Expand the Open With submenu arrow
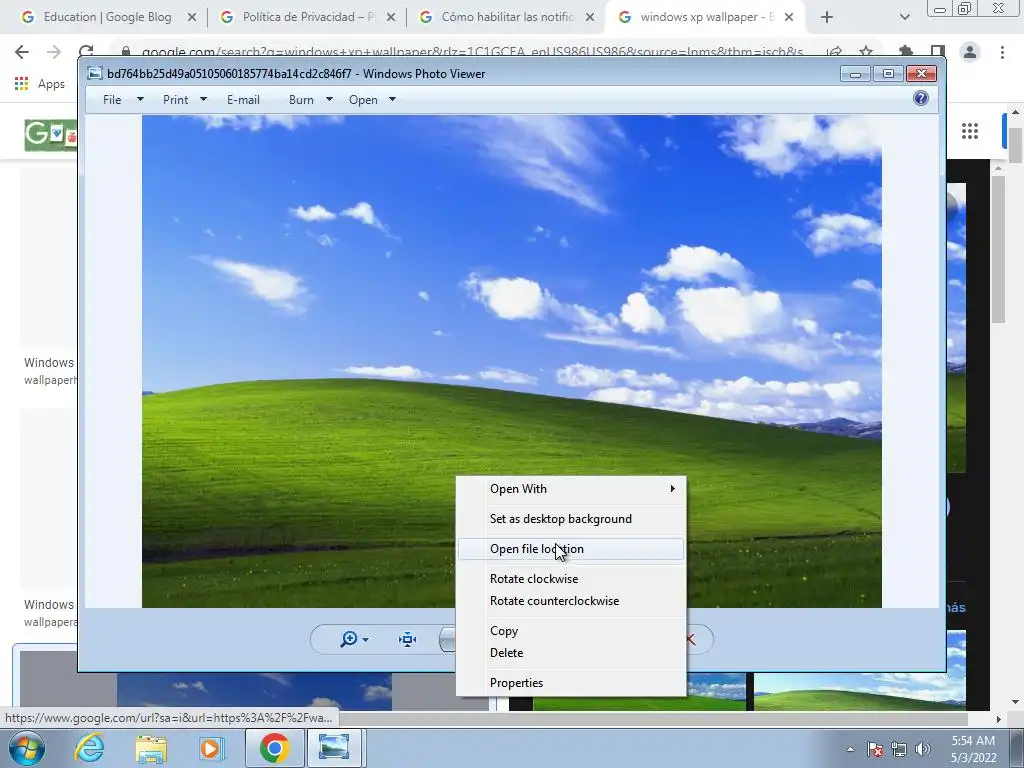1024x768 pixels. (x=673, y=488)
